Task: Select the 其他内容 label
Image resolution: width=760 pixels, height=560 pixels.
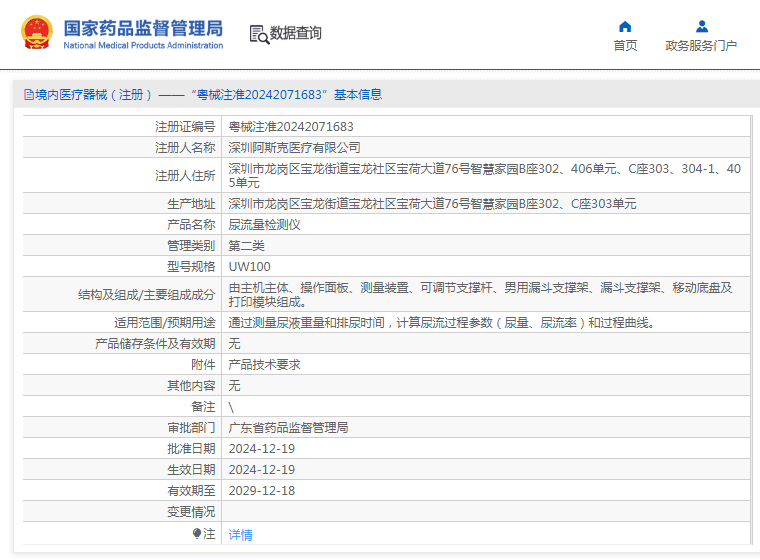Action: 191,385
